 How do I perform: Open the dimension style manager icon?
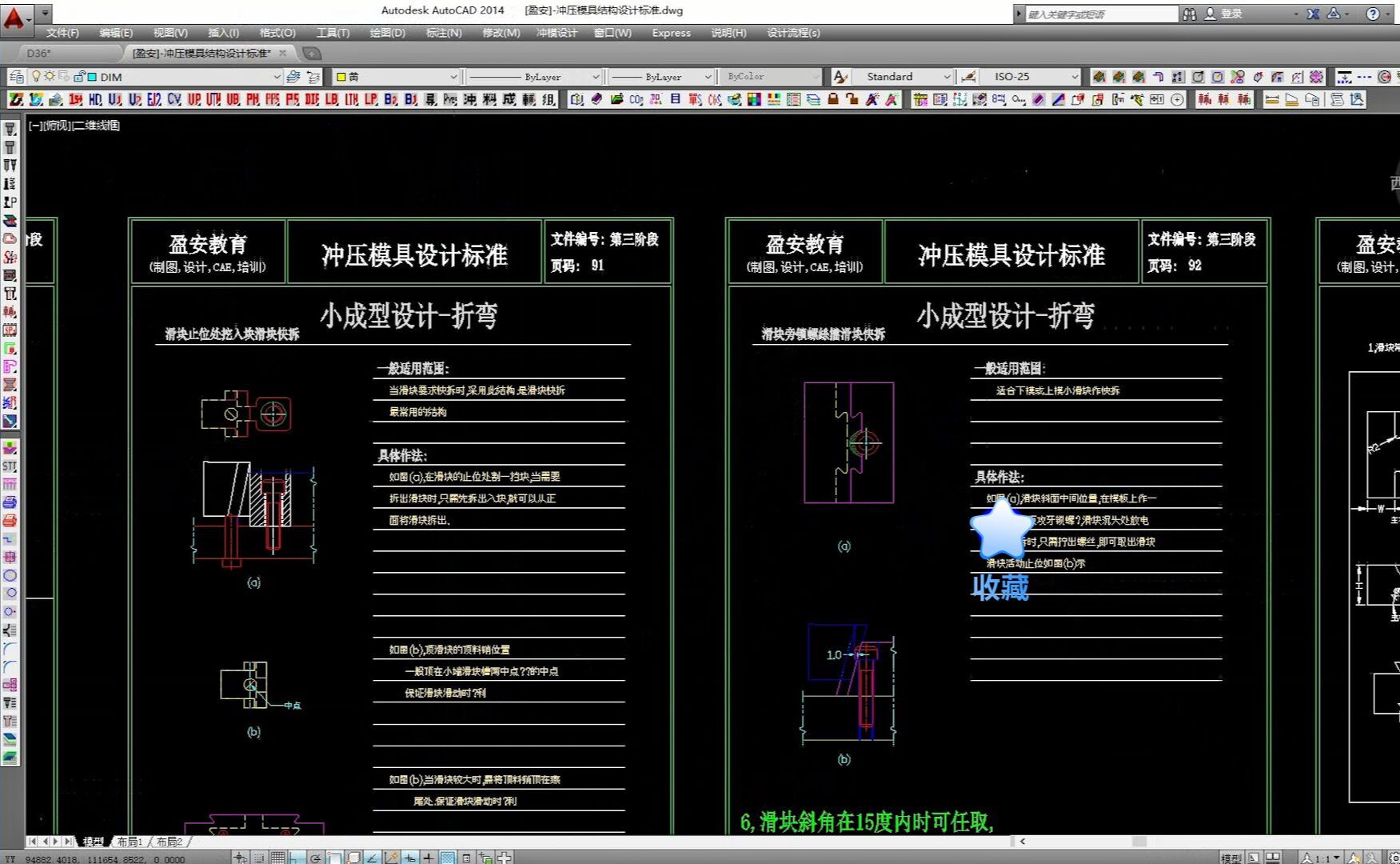coord(968,77)
